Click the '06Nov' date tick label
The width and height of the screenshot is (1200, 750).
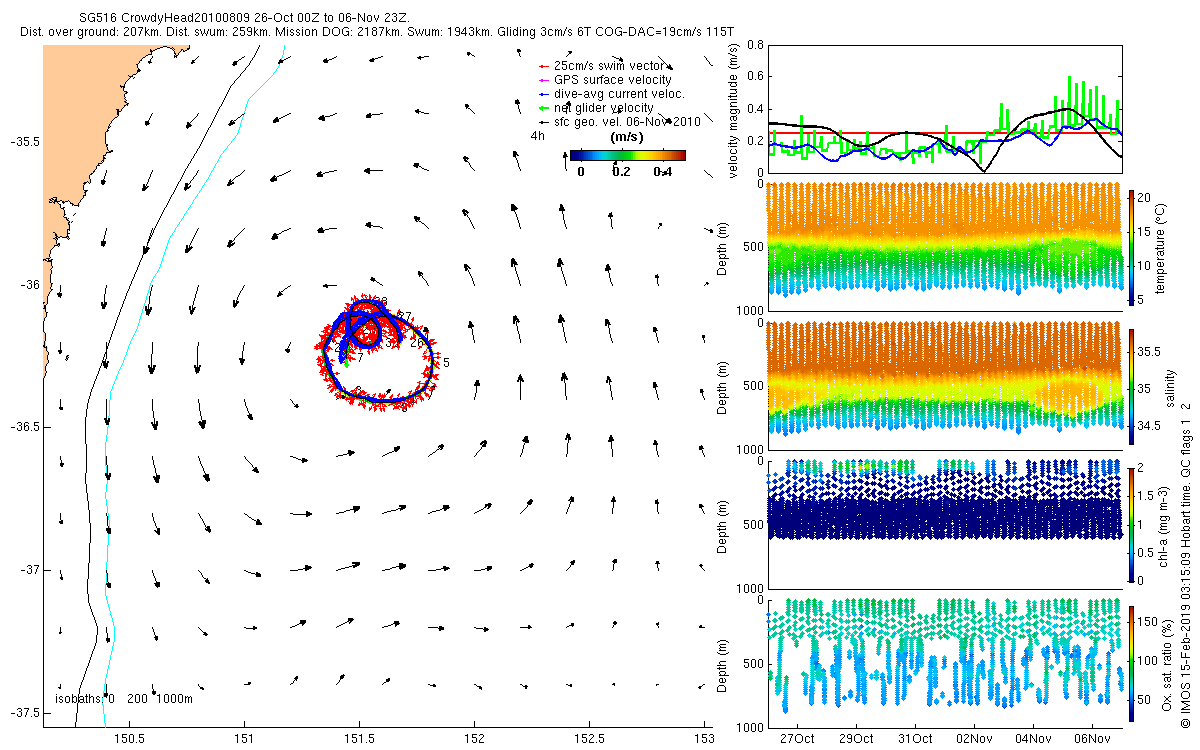pos(1092,738)
